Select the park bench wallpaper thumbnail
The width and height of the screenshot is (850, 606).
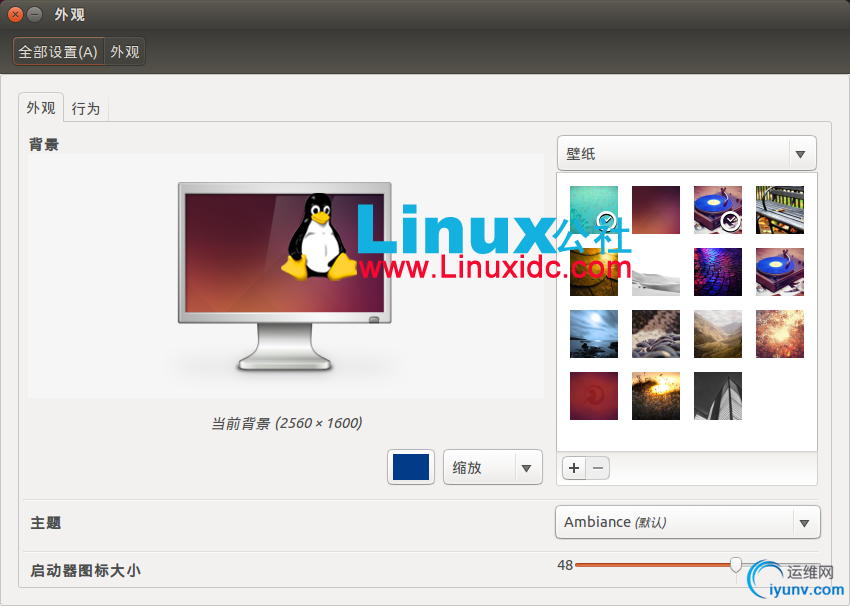pos(780,210)
